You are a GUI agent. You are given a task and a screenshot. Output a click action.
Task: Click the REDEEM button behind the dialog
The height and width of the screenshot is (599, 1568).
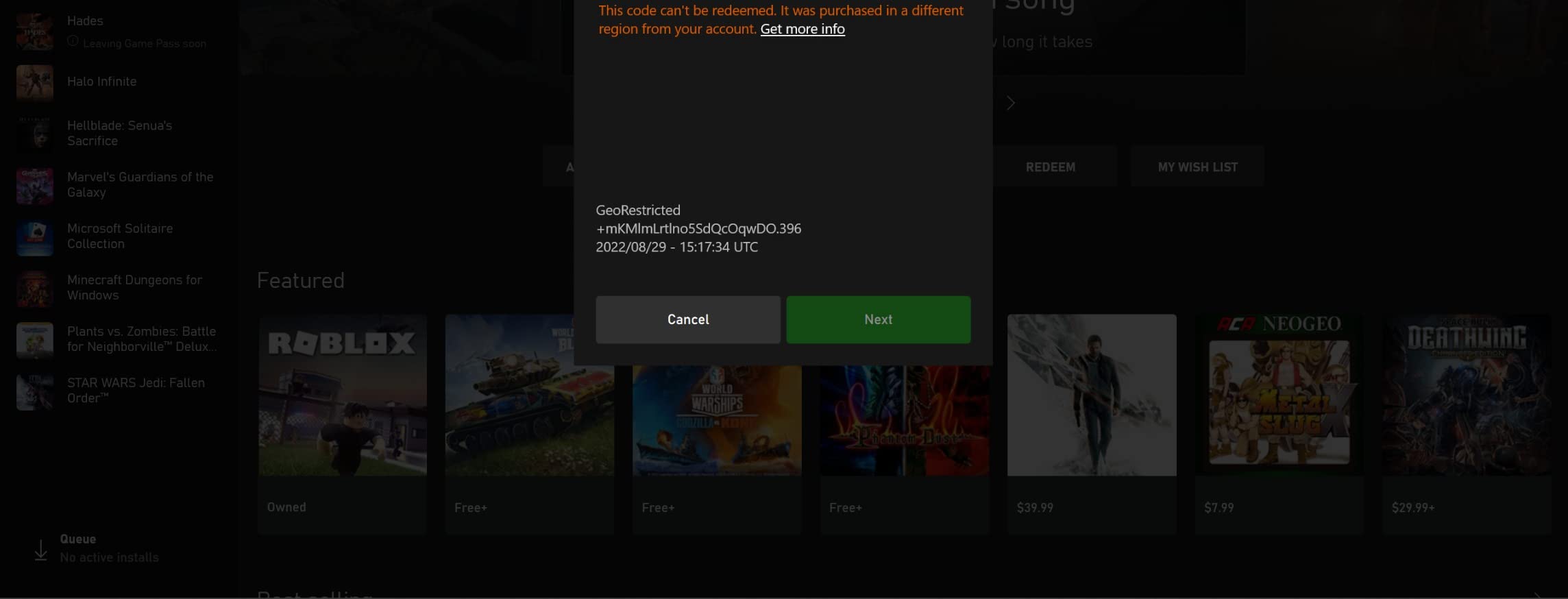click(x=1051, y=167)
